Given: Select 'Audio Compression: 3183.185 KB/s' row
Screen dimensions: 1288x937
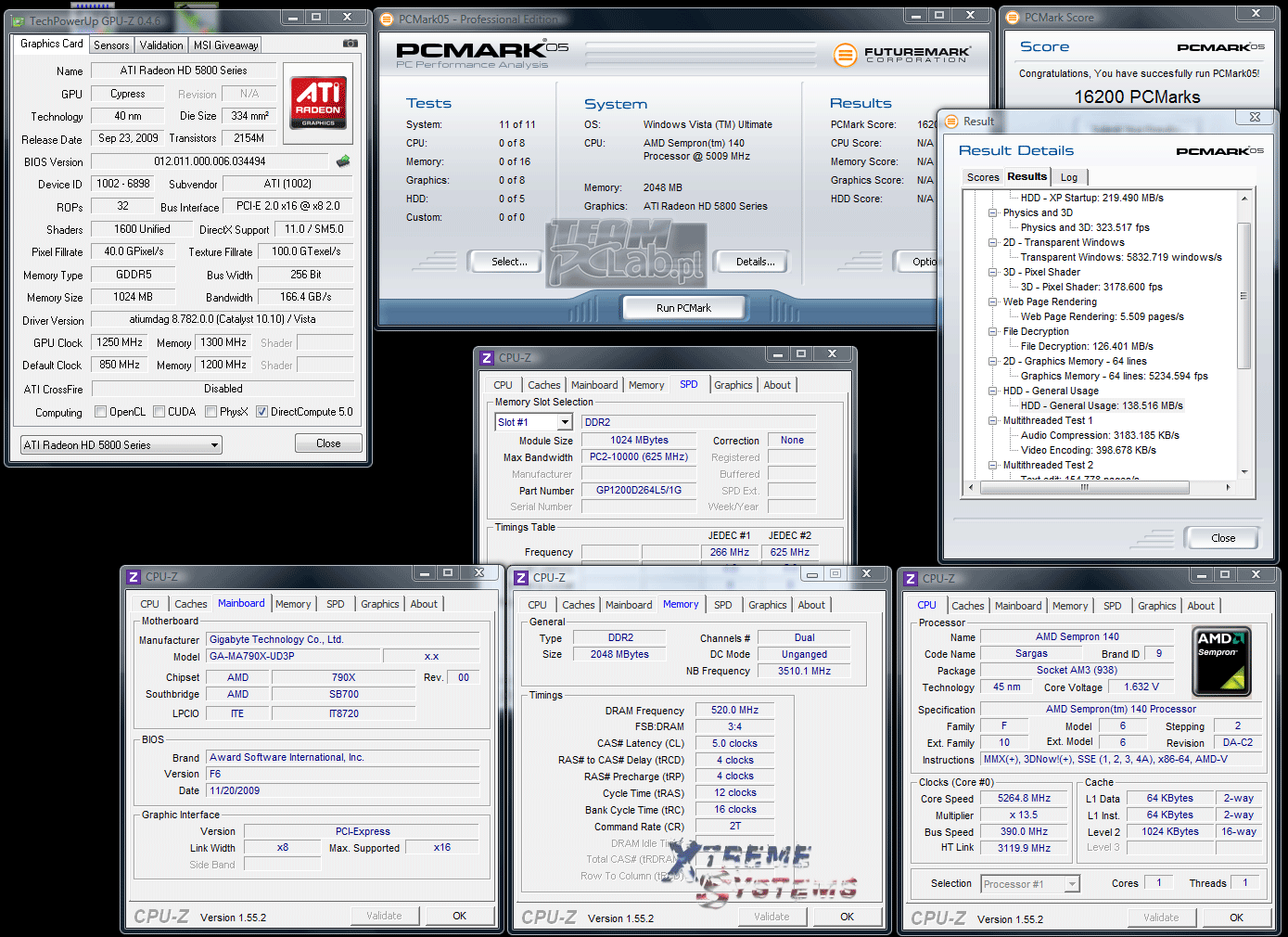Looking at the screenshot, I should [x=1100, y=435].
